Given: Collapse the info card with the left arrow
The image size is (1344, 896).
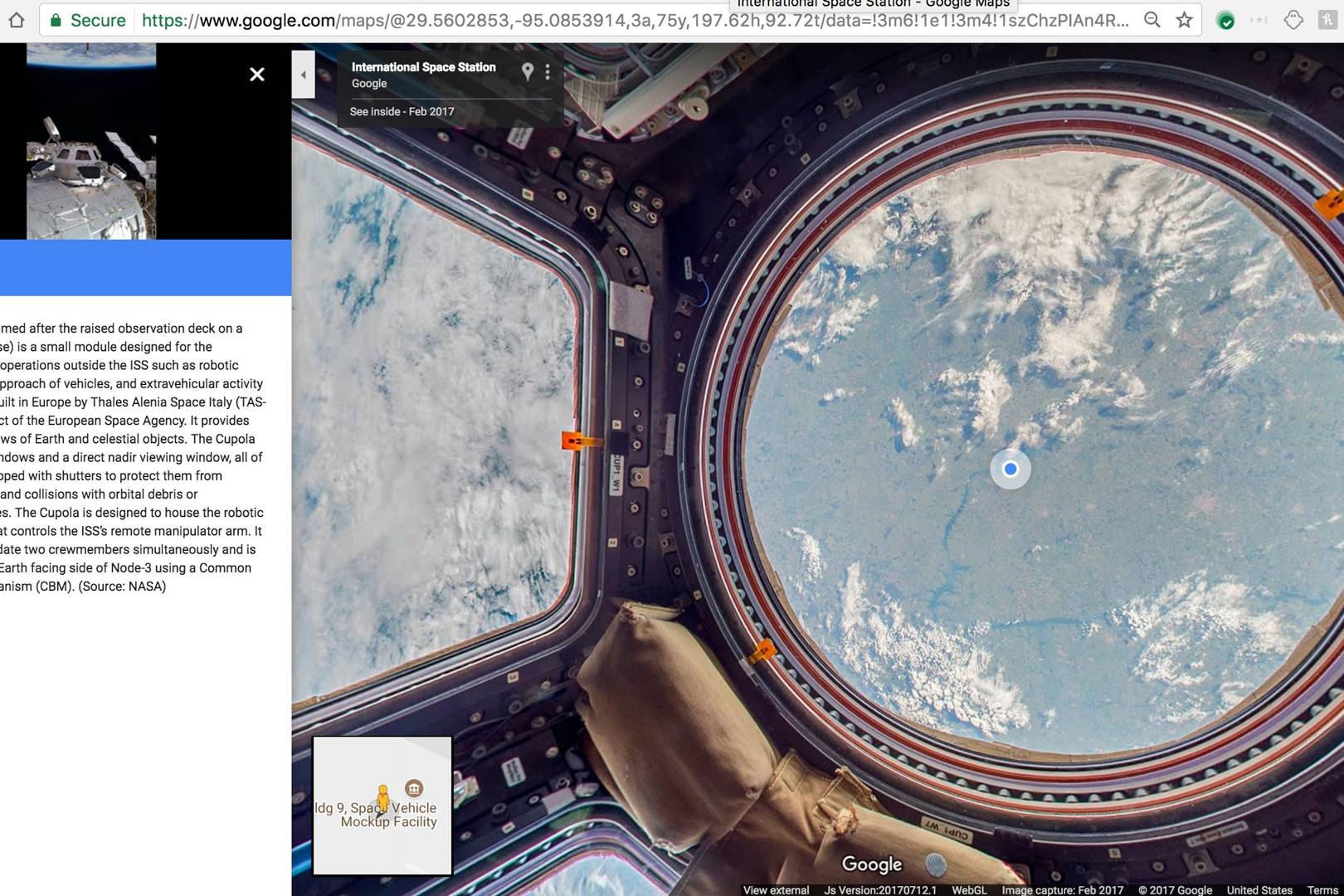Looking at the screenshot, I should coord(304,74).
